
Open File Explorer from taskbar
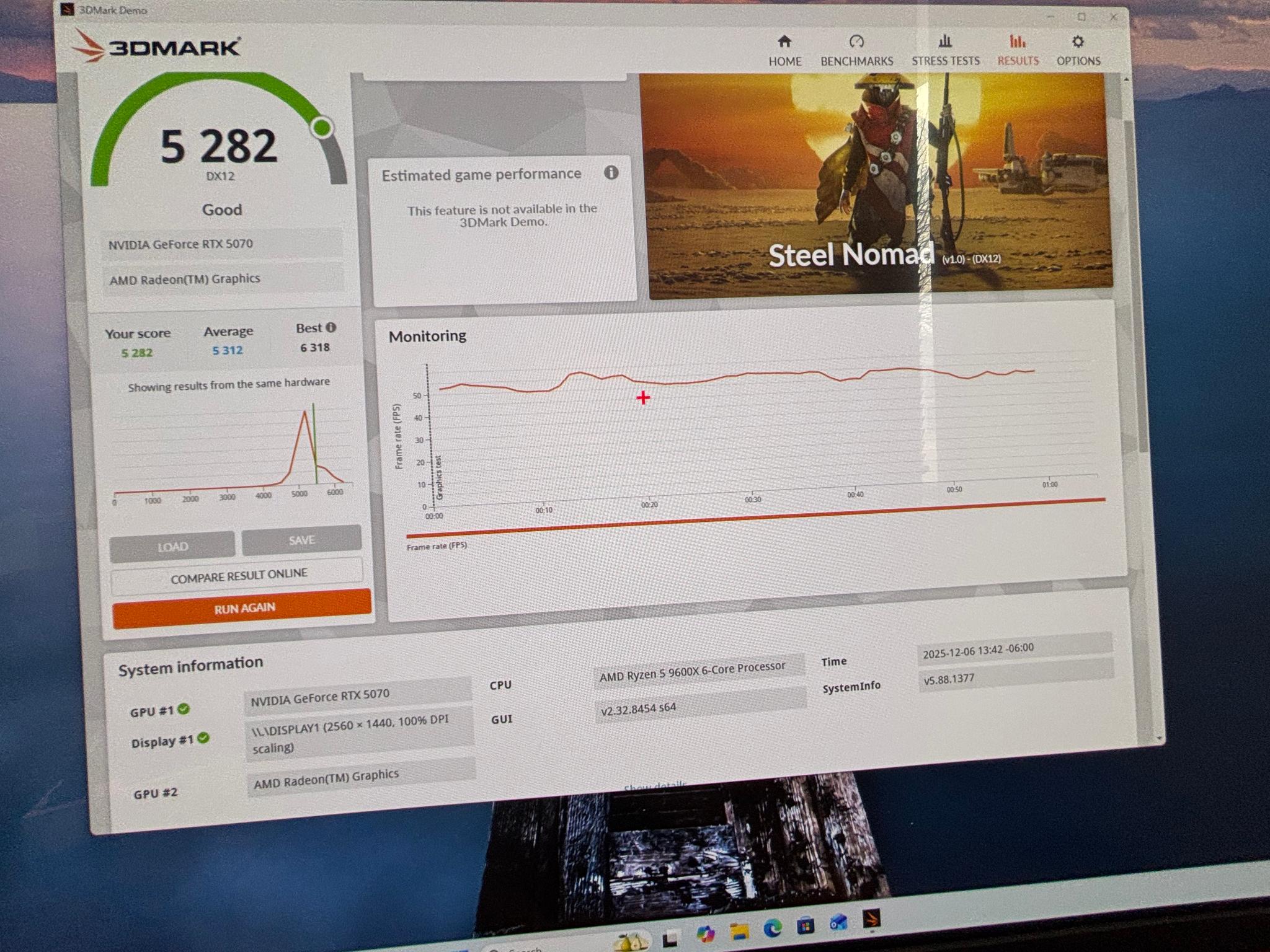[739, 932]
